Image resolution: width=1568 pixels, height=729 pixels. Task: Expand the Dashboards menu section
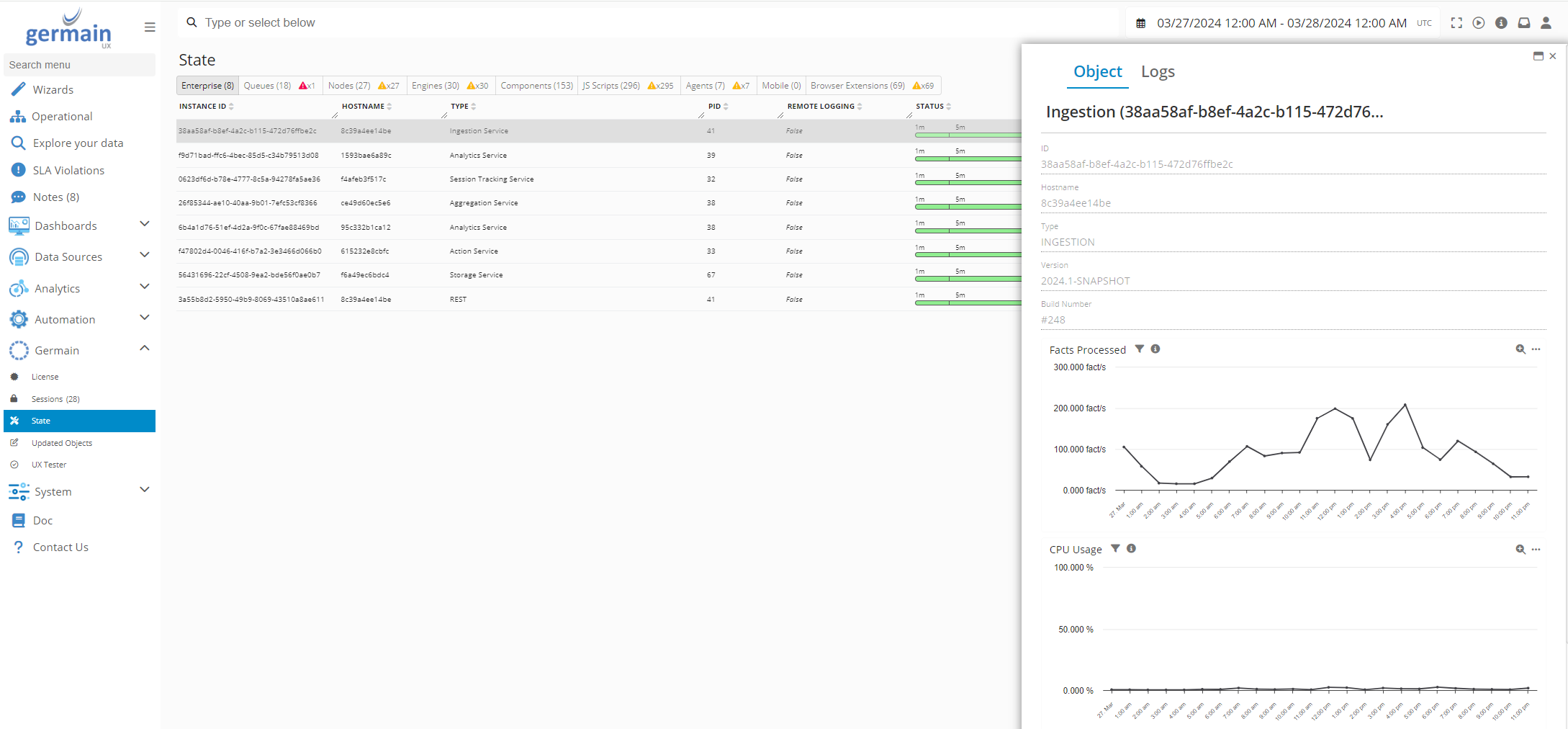(144, 225)
